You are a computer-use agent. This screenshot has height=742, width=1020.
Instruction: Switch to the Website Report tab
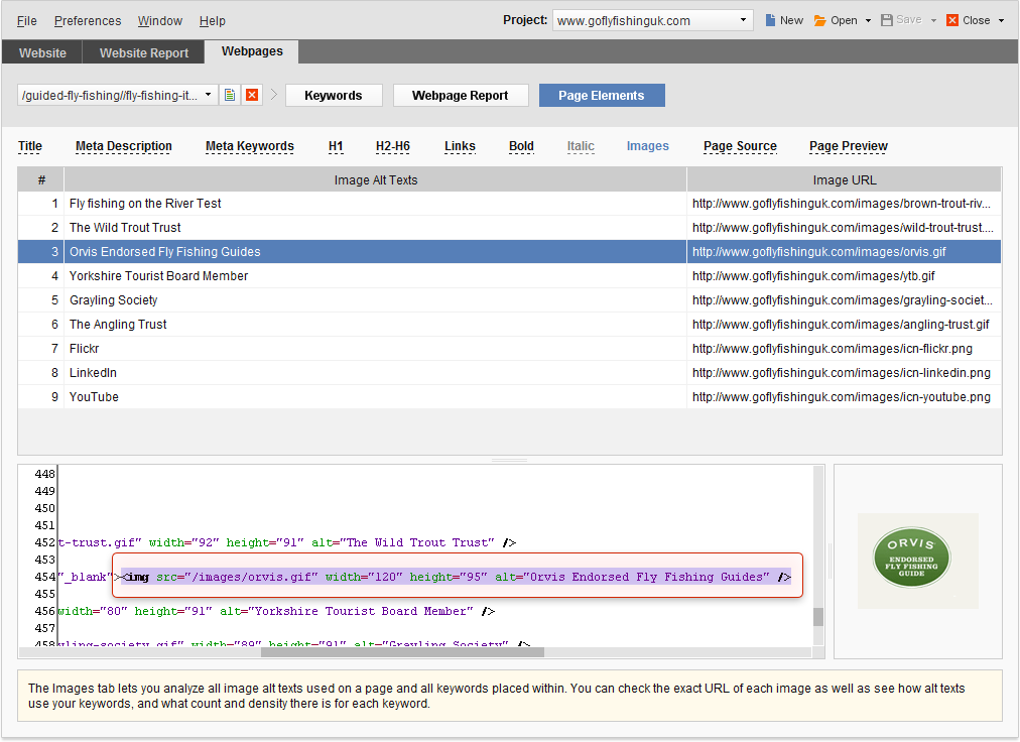pos(142,51)
